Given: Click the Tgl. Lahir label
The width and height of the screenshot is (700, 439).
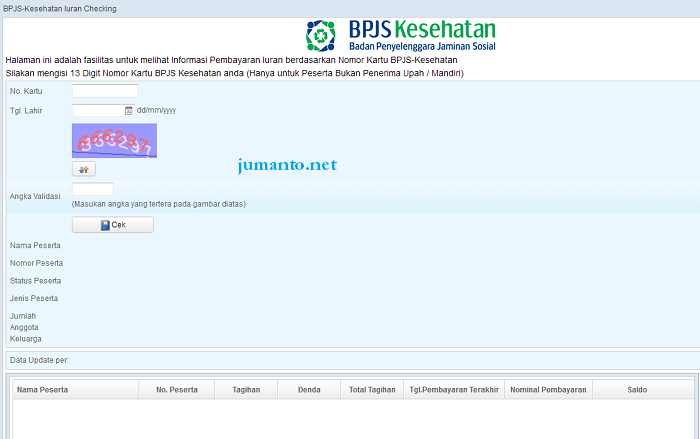Looking at the screenshot, I should coord(26,111).
